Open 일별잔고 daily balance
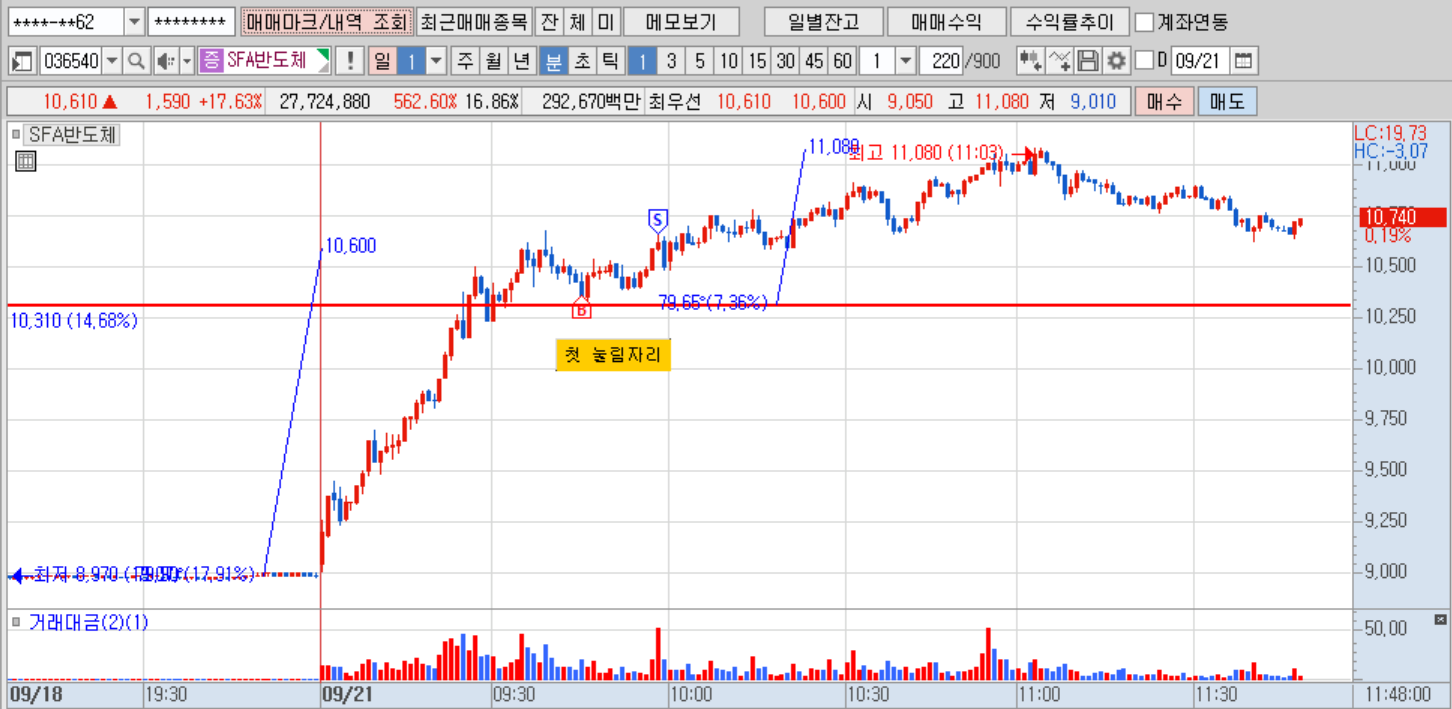The height and width of the screenshot is (709, 1452). click(x=822, y=21)
